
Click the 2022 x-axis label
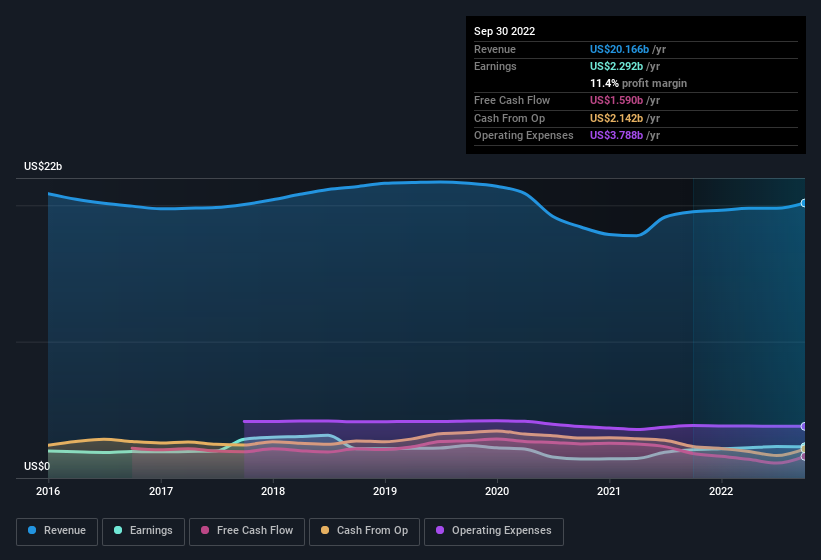(x=721, y=491)
